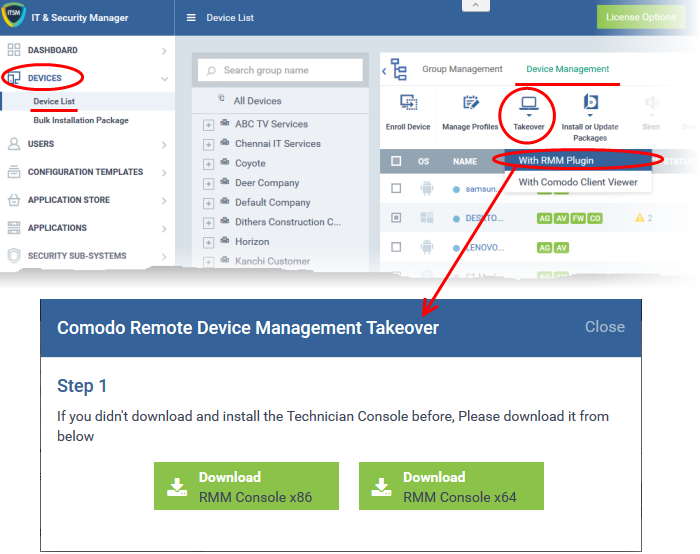This screenshot has height=554, width=700.
Task: Expand the Applications chevron
Action: (164, 229)
